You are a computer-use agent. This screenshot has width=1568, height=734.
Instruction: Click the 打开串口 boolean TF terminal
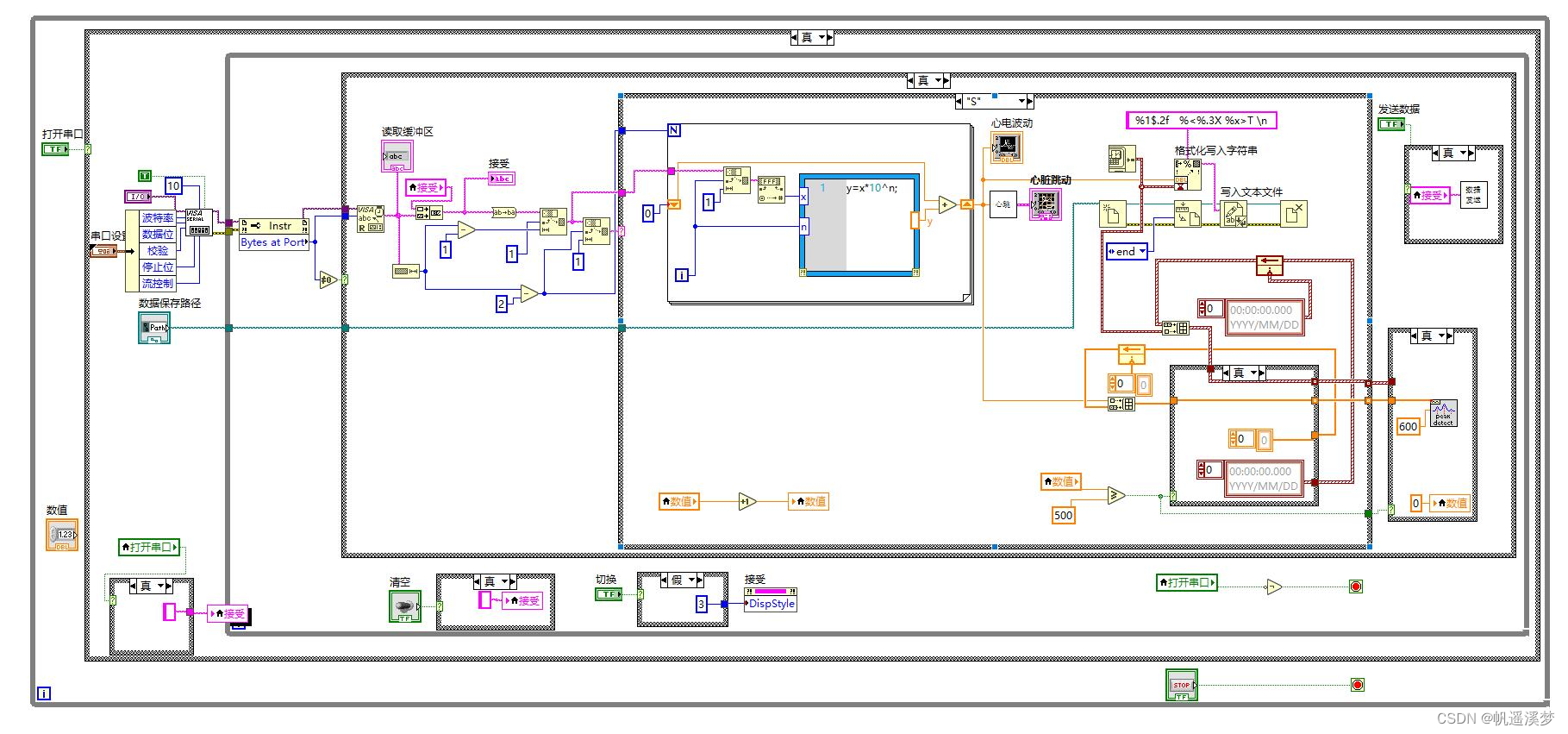pos(55,149)
